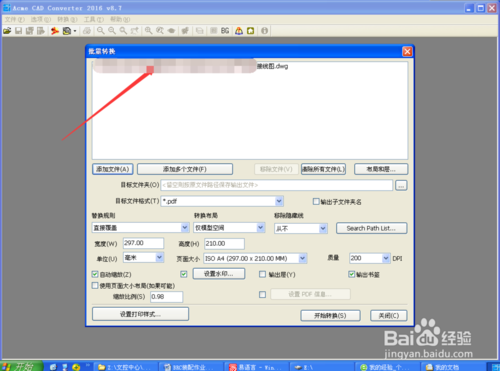
Task: Click the 开始转换(S) button
Action: pyautogui.click(x=330, y=315)
